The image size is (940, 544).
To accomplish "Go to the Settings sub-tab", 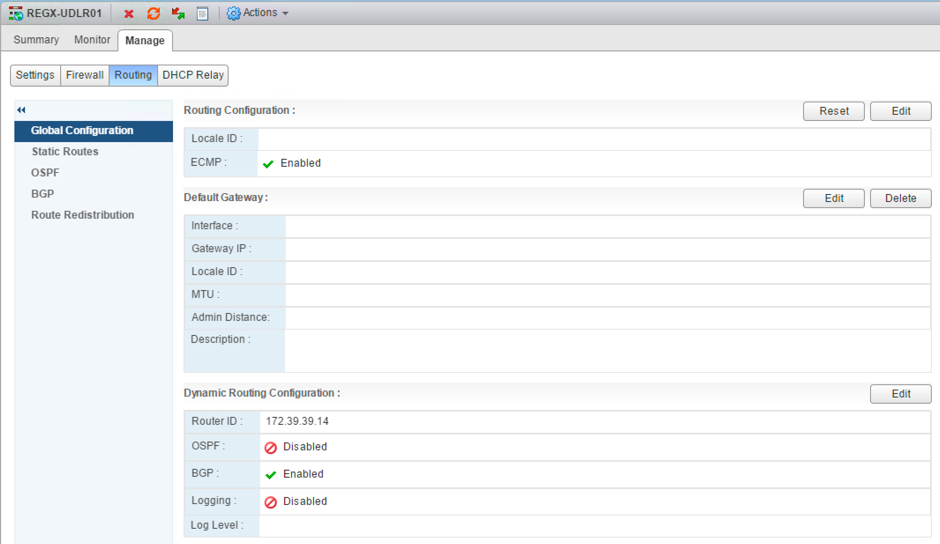I will 35,75.
